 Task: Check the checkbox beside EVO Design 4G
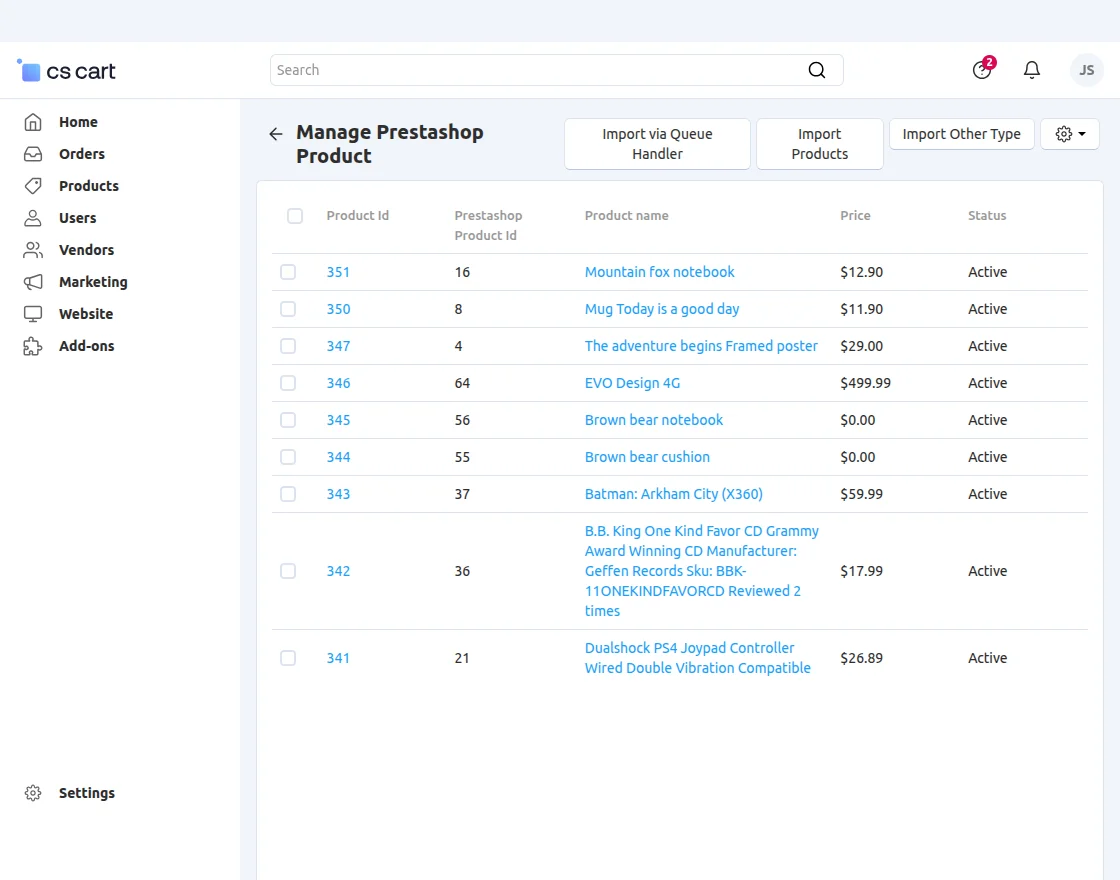[x=288, y=383]
